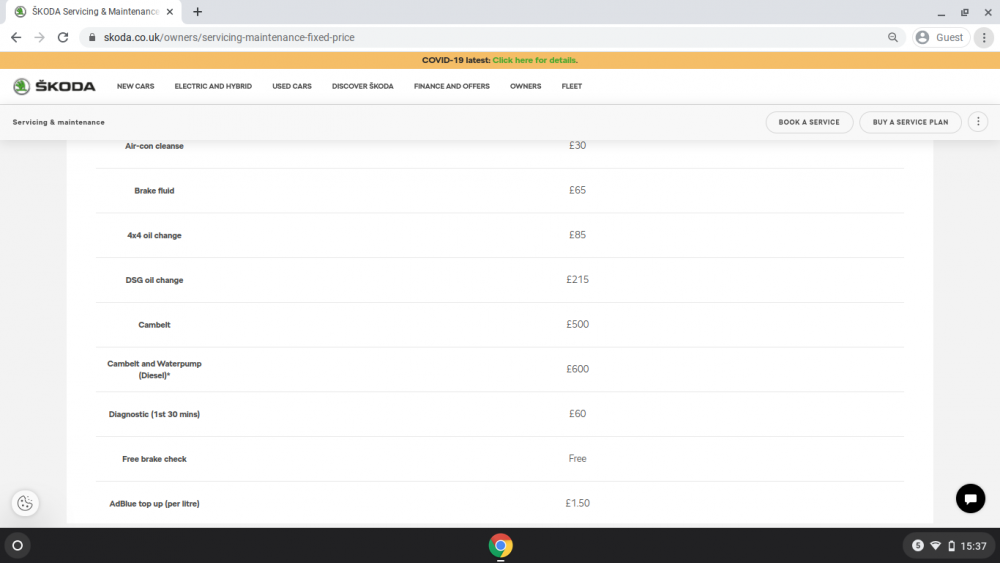The image size is (1000, 563).
Task: Click the £1.50 AdBlue price
Action: pyautogui.click(x=577, y=503)
